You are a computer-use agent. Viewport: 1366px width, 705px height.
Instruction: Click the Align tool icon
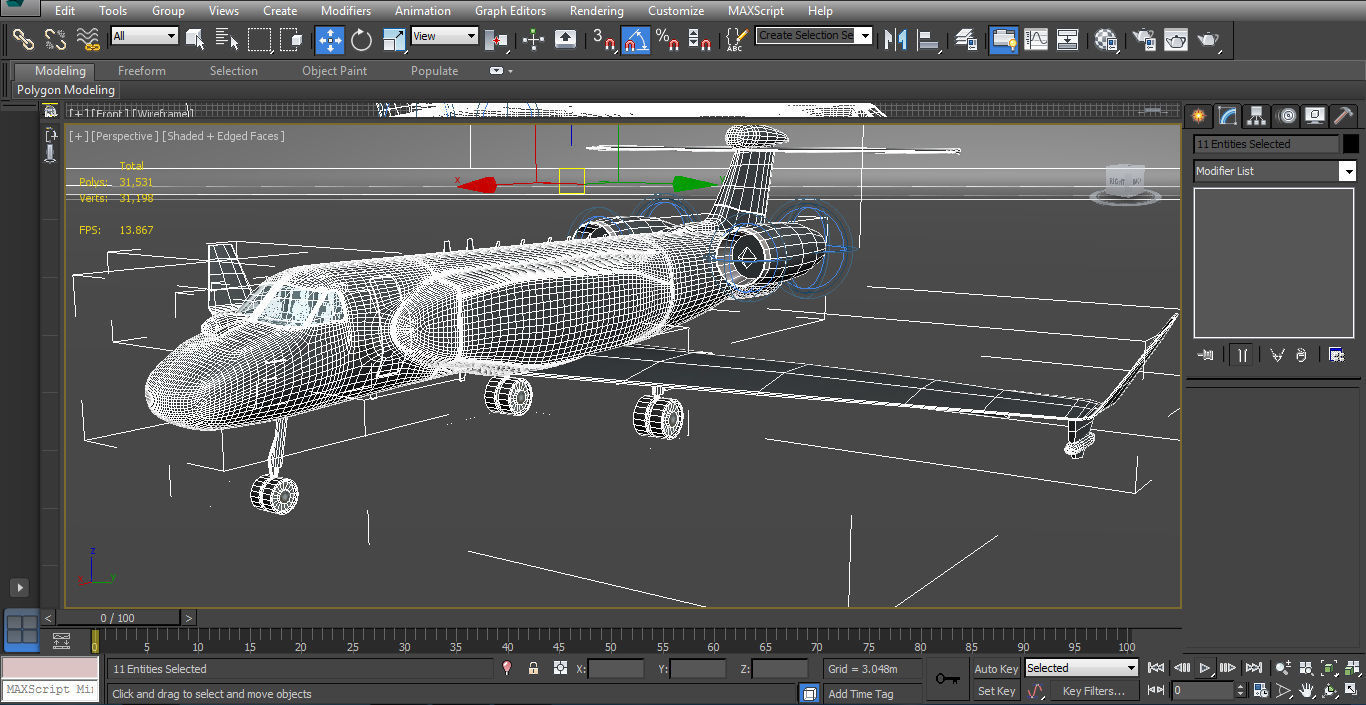pos(929,40)
